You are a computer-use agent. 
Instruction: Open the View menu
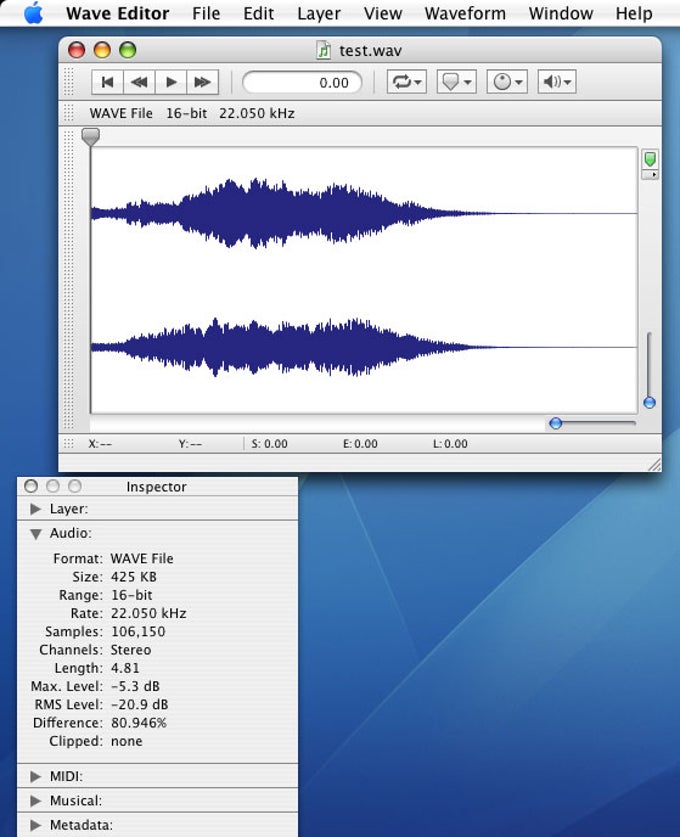coord(383,13)
